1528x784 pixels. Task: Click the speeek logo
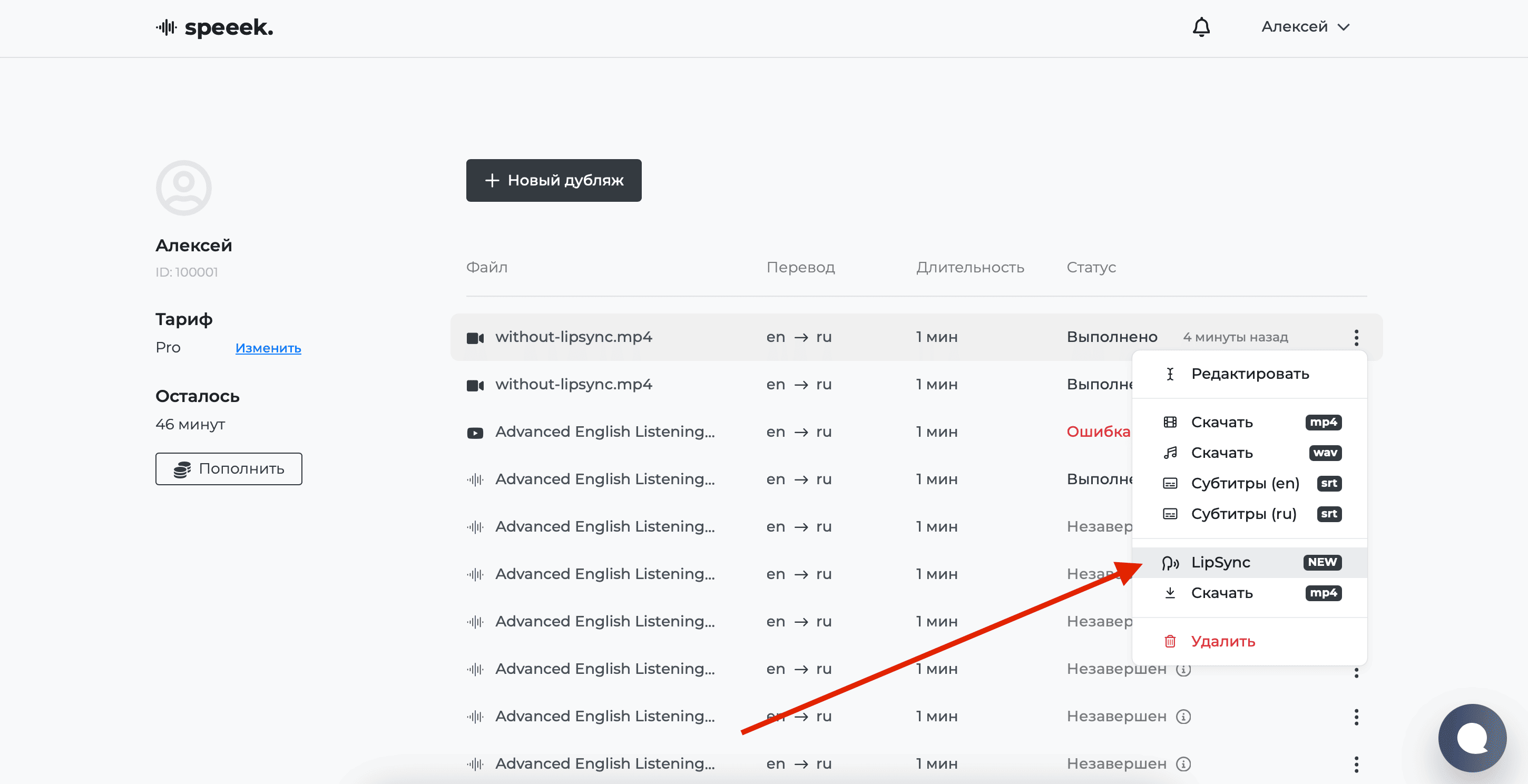tap(214, 27)
